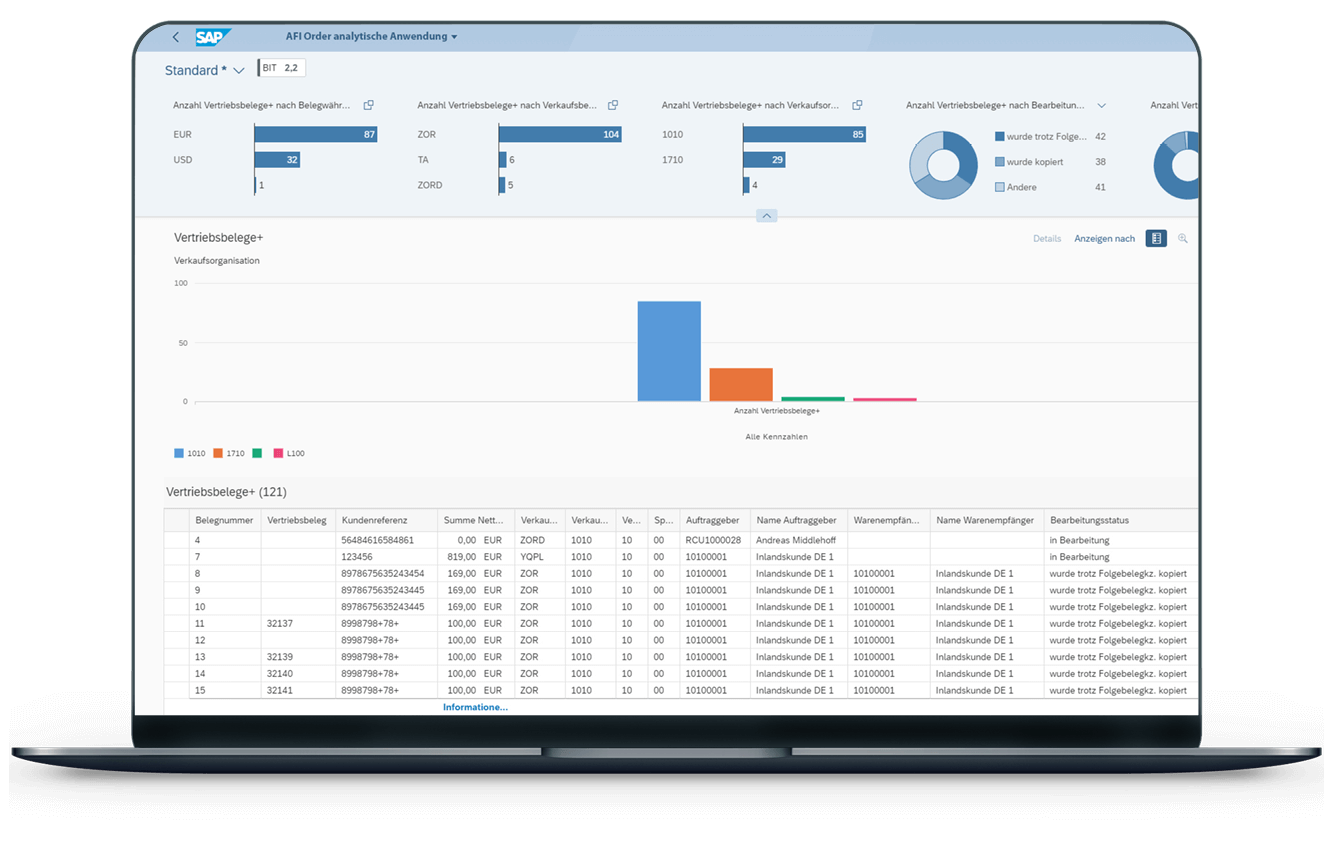The image size is (1333, 844).
Task: Select the row selector for Belegnummer 15
Action: click(x=177, y=691)
